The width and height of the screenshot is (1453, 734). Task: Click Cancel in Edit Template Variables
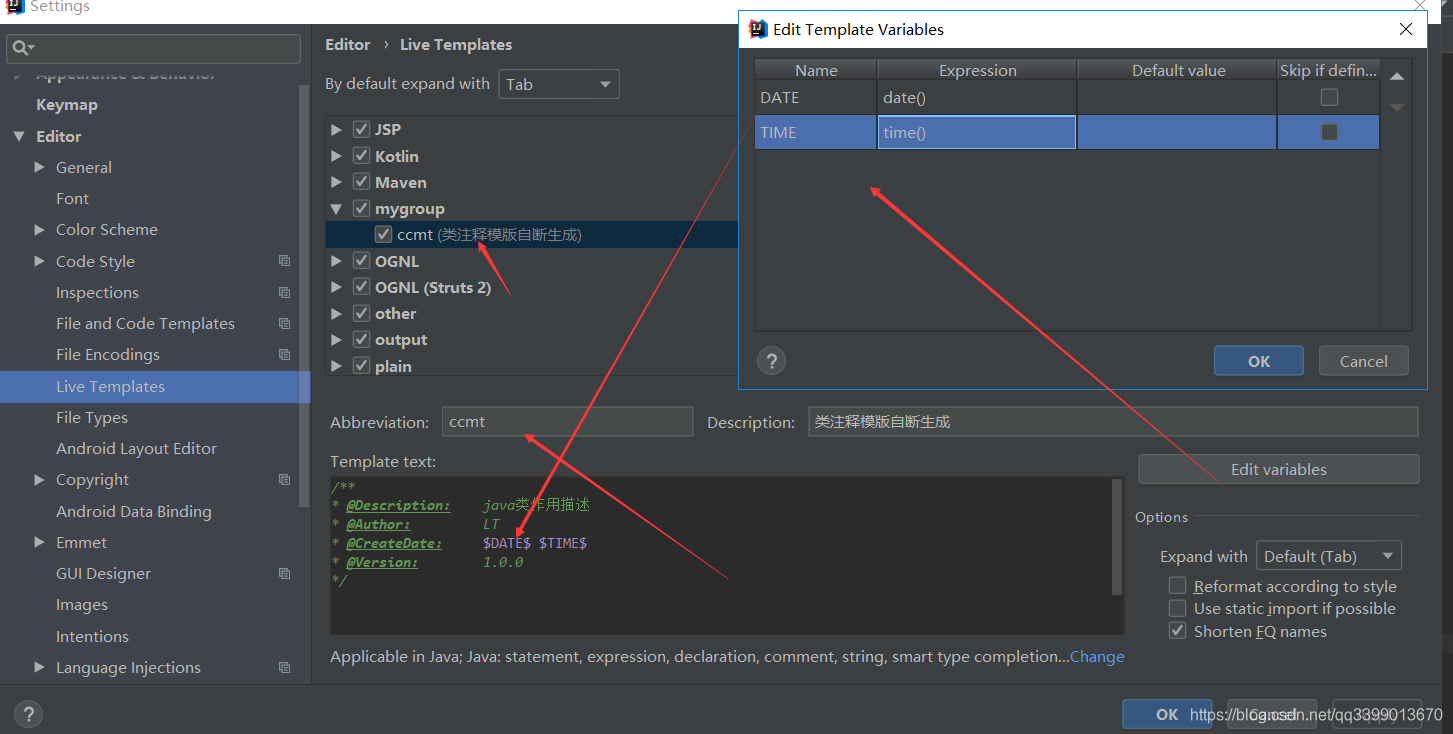coord(1364,361)
